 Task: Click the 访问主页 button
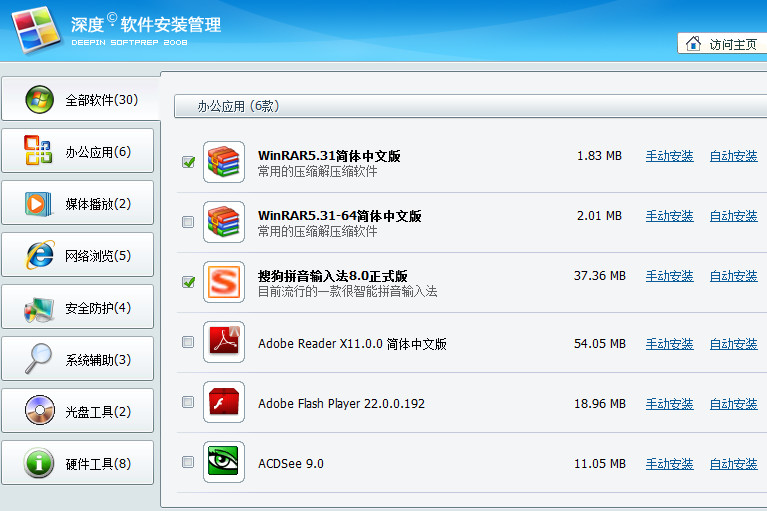pos(722,44)
